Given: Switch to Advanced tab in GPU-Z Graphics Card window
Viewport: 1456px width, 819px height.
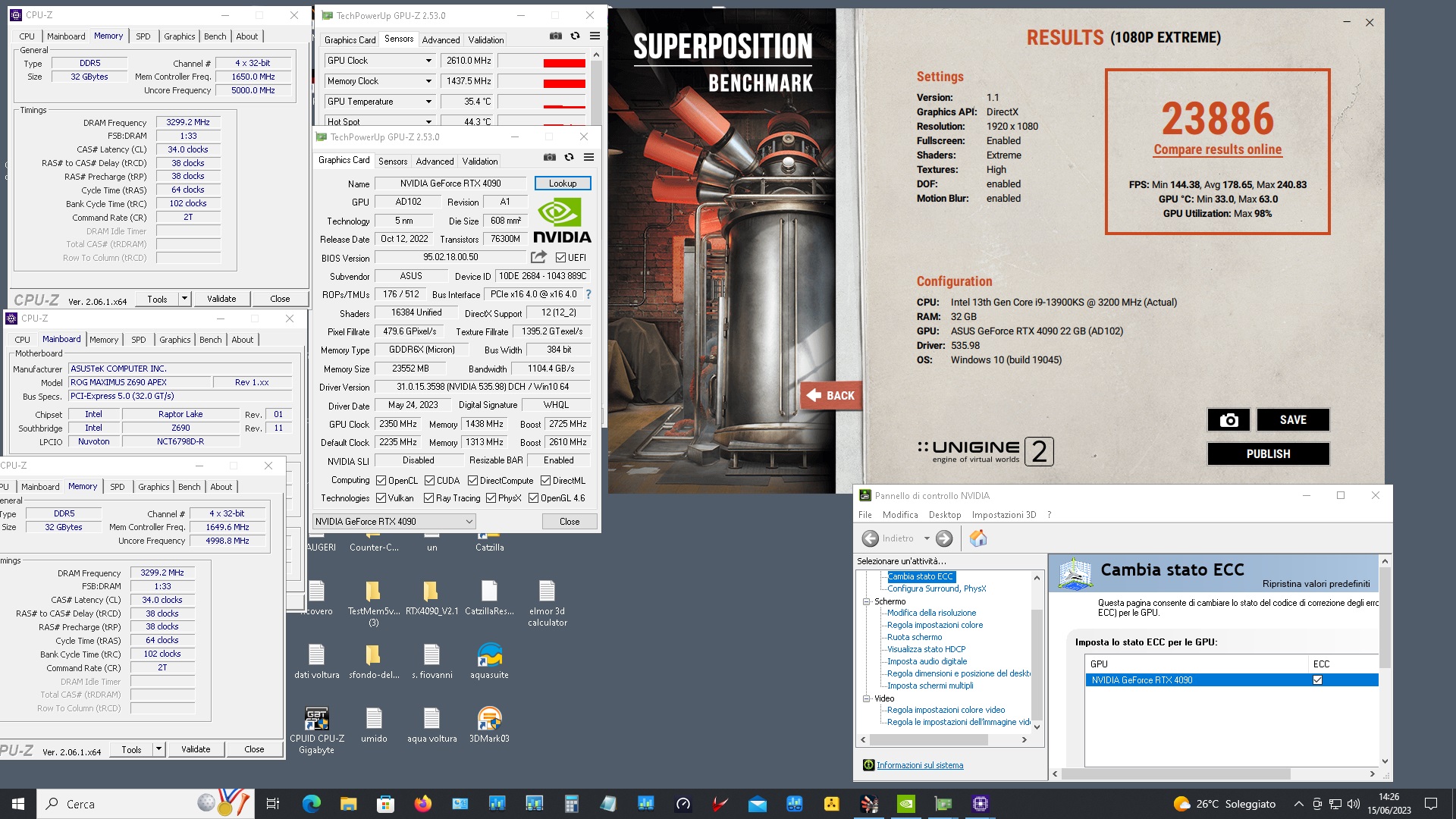Looking at the screenshot, I should [435, 162].
